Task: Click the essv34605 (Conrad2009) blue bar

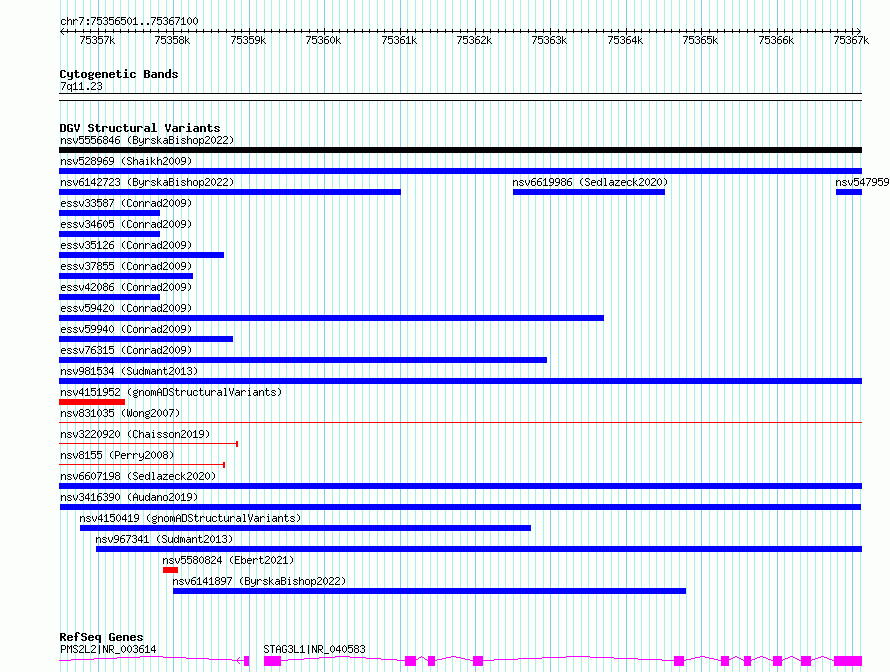Action: pos(110,234)
